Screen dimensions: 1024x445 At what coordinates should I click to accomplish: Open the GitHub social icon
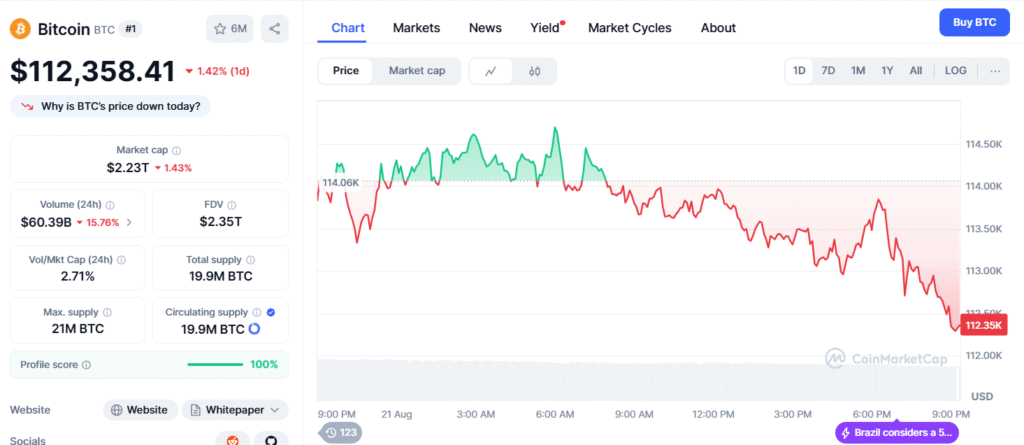tap(270, 439)
